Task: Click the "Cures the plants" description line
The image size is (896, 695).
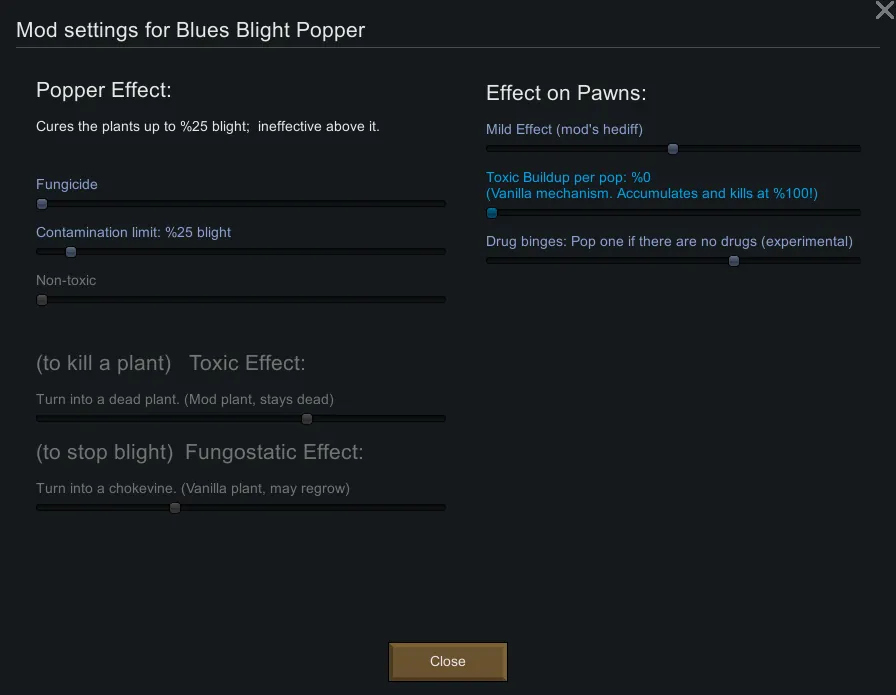Action: (x=207, y=127)
